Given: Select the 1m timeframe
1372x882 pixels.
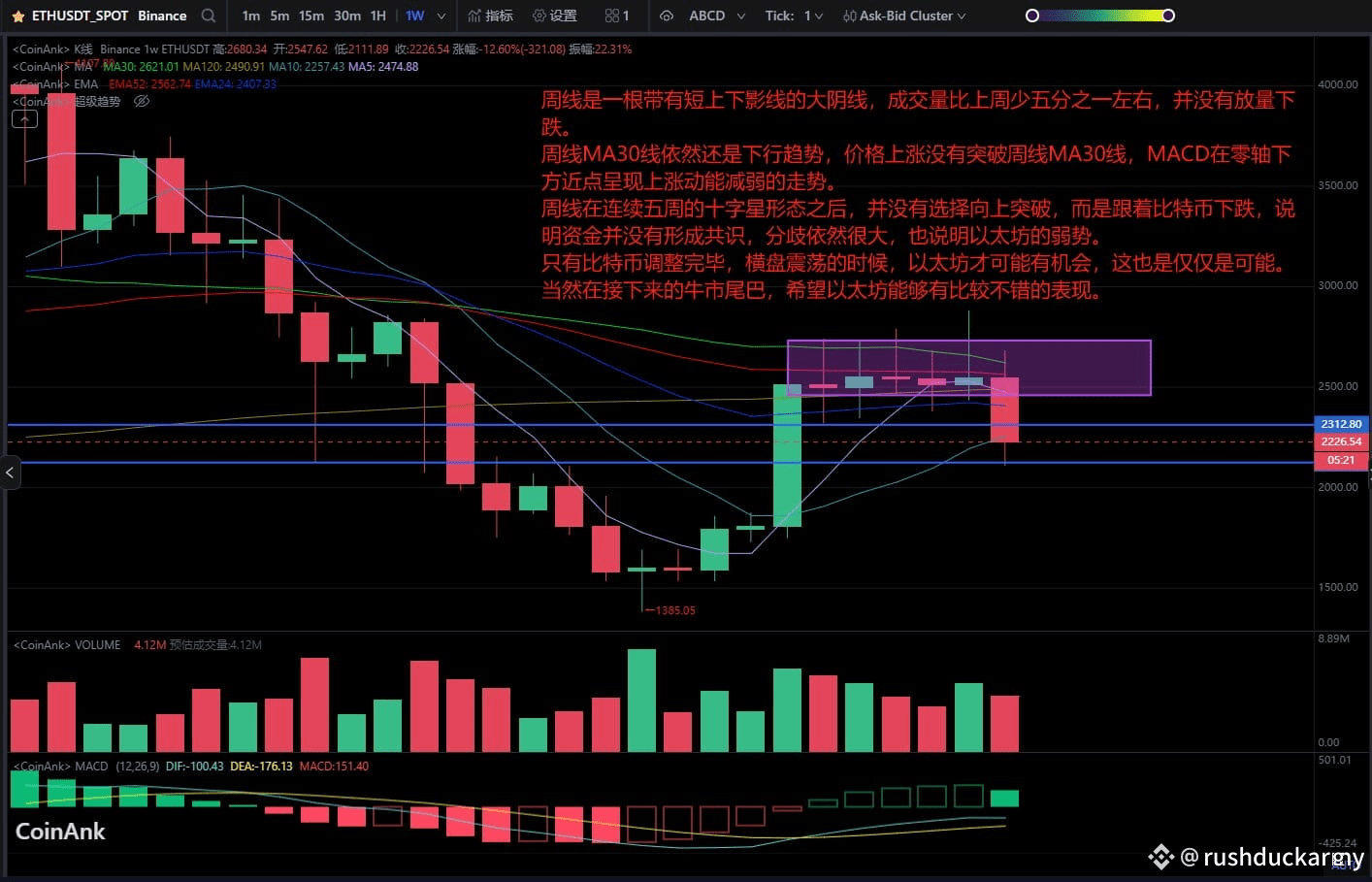Looking at the screenshot, I should 251,16.
